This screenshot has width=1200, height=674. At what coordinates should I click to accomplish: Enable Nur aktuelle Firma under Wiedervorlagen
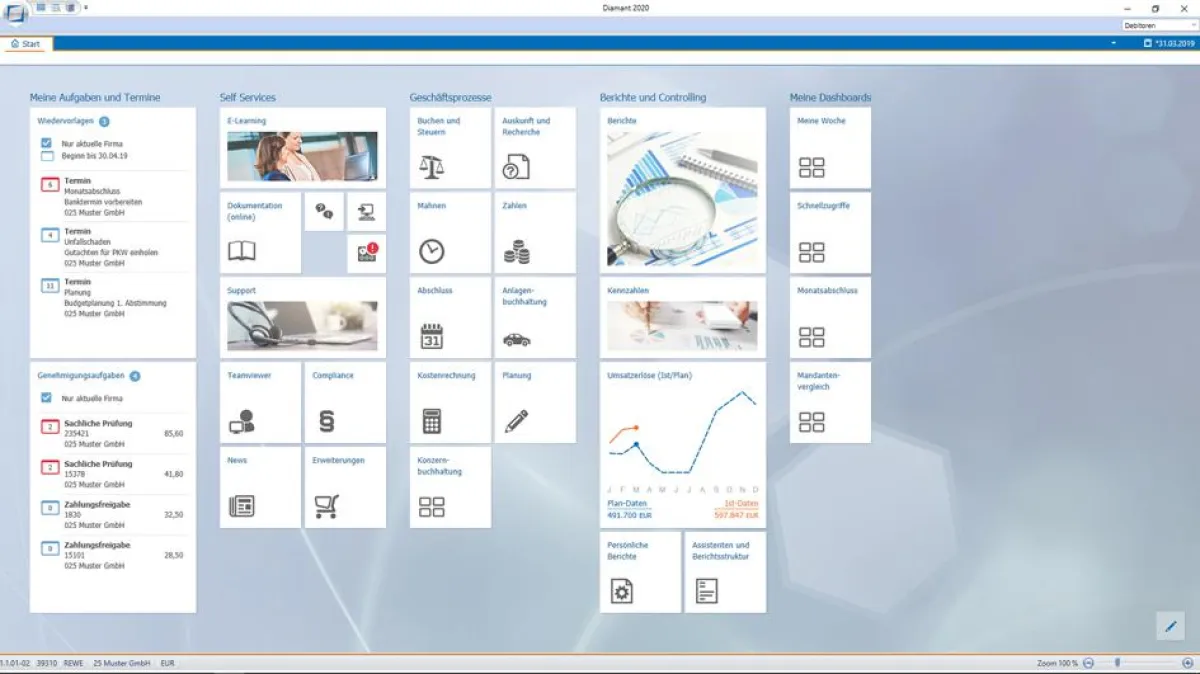click(44, 142)
